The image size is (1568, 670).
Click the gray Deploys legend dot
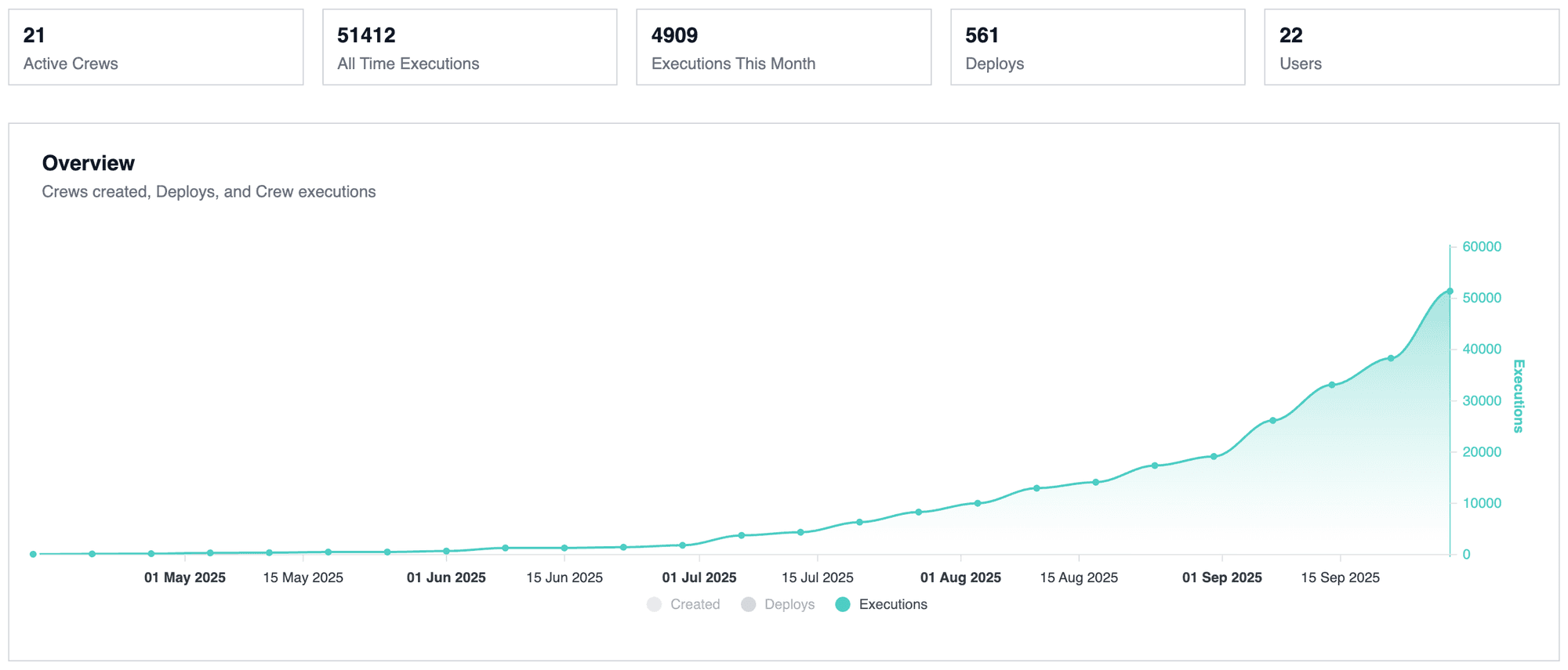click(x=749, y=604)
